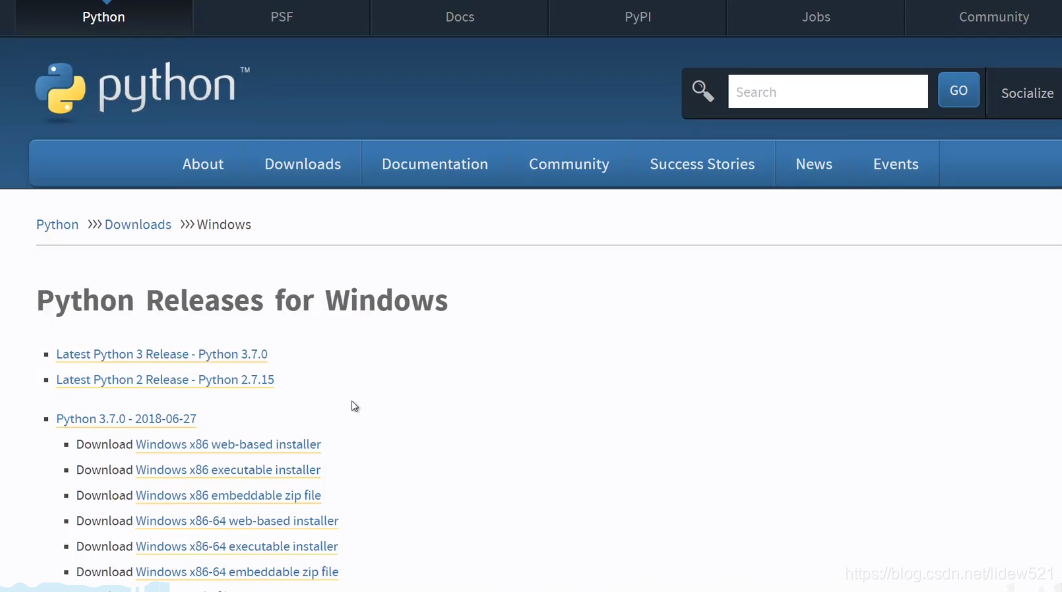Go to Python breadcrumb link

[x=58, y=224]
